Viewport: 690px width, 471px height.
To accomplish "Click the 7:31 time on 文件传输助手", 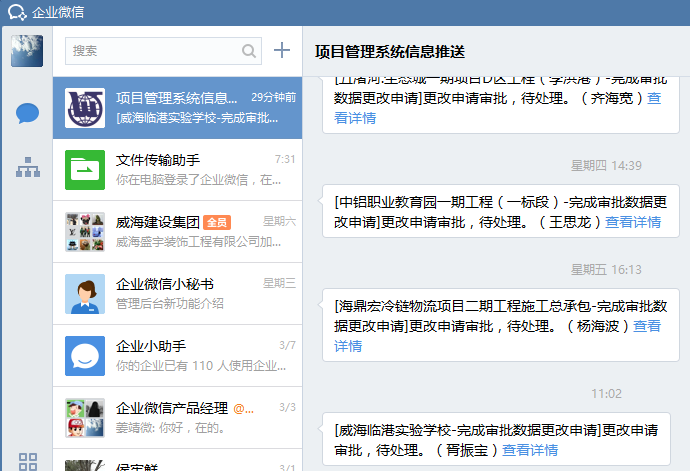I will click(x=285, y=159).
